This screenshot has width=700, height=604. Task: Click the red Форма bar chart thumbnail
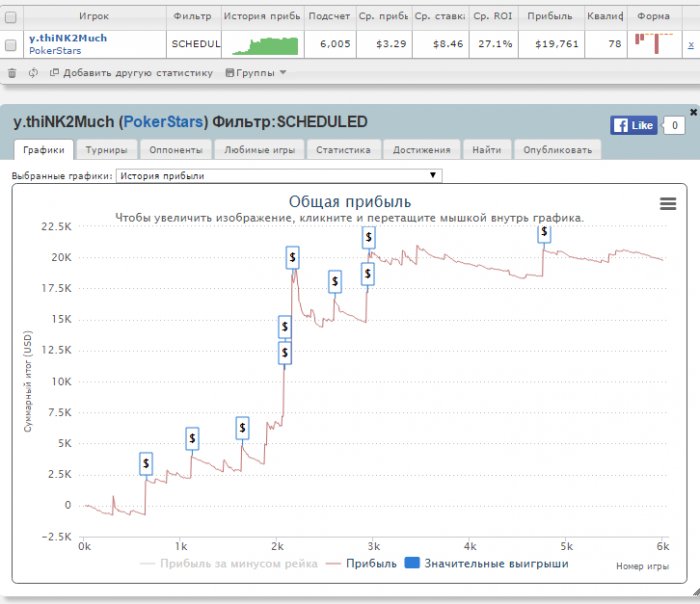[654, 43]
